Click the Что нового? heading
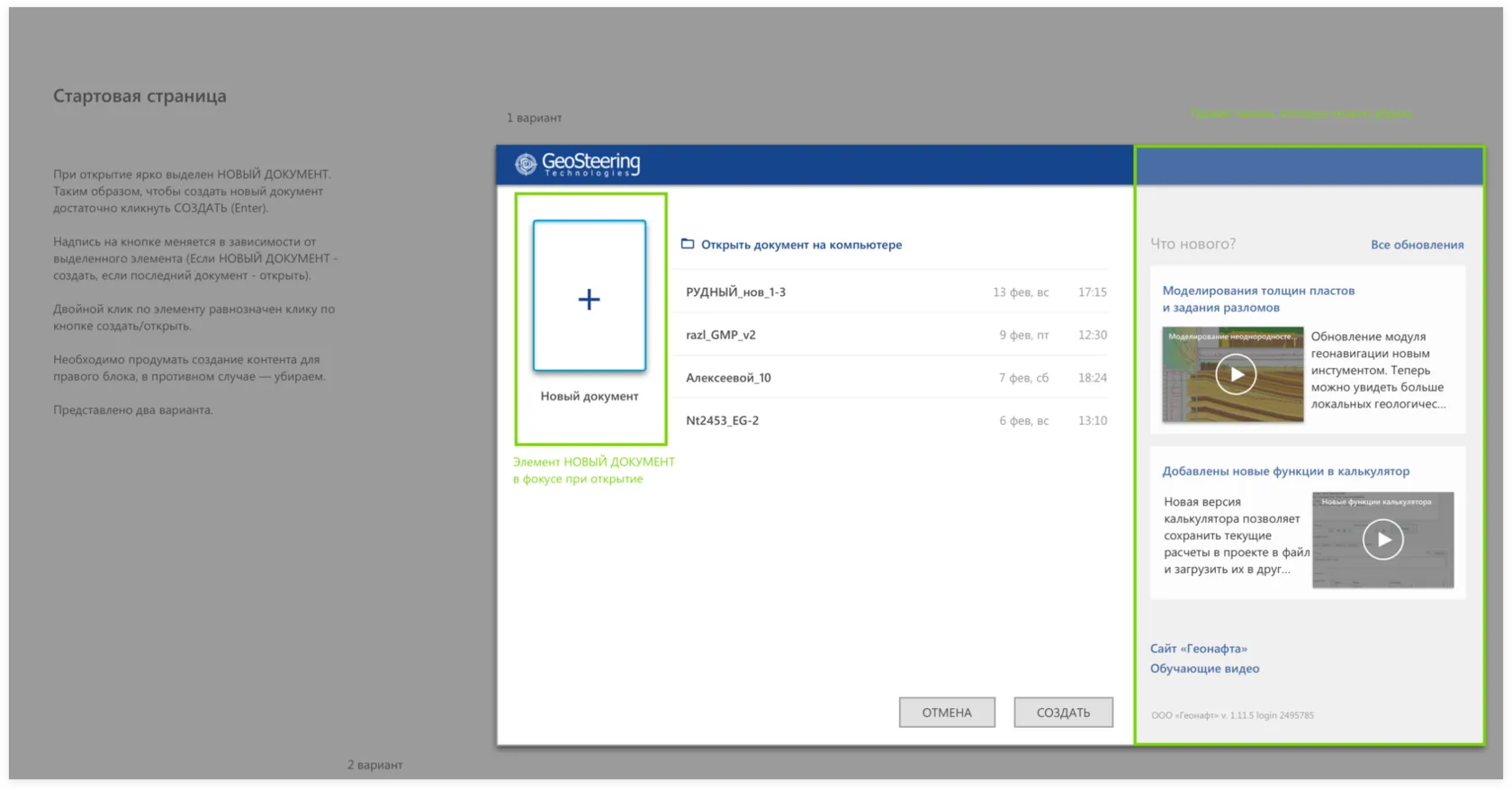Image resolution: width=1512 pixels, height=790 pixels. tap(1192, 244)
